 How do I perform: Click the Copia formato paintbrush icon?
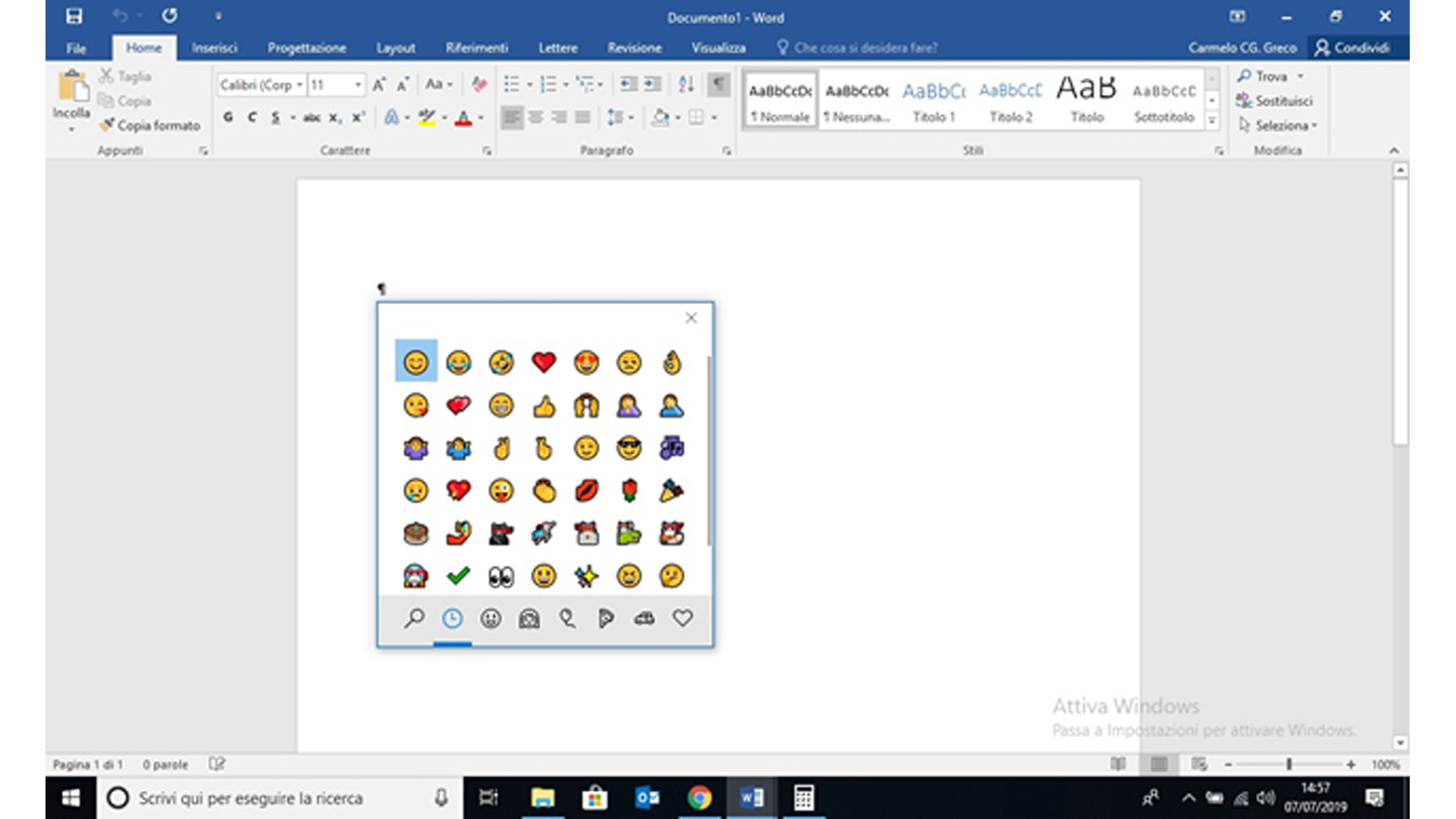point(107,125)
